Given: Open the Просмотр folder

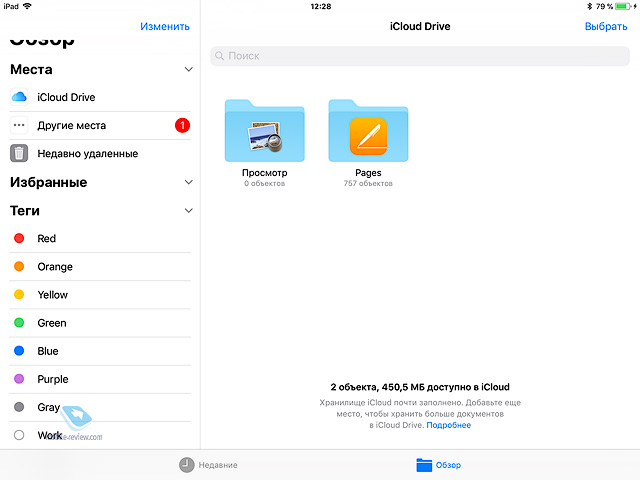Looking at the screenshot, I should [x=264, y=131].
